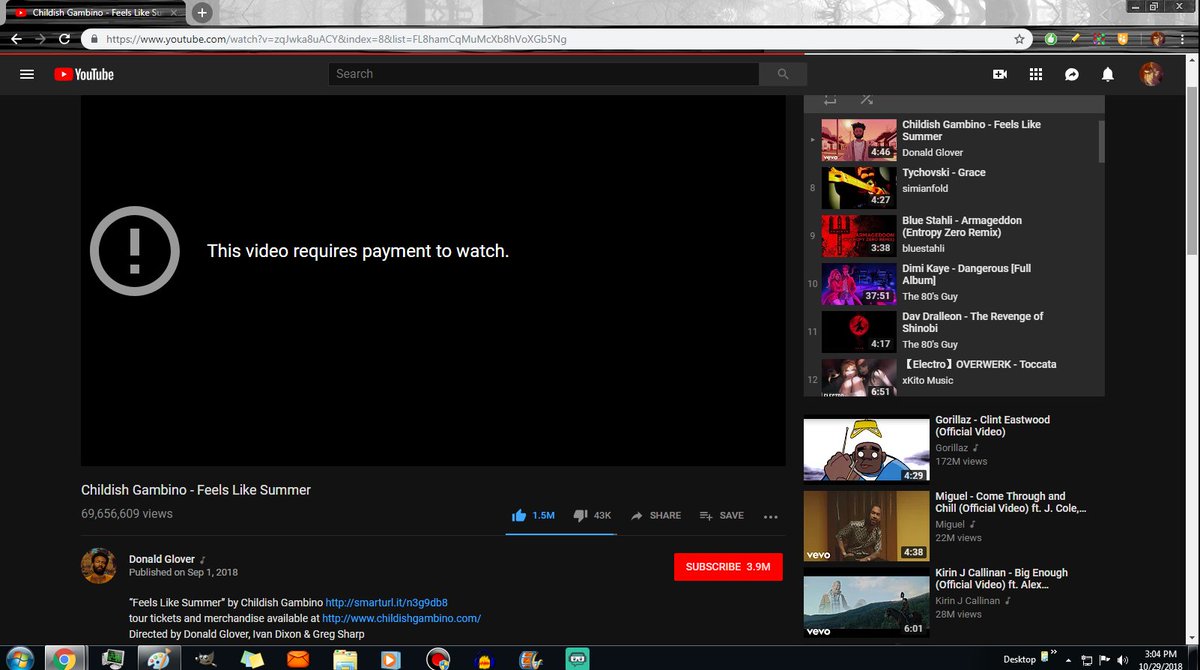Image resolution: width=1200 pixels, height=670 pixels.
Task: Focus the YouTube search field
Action: pos(543,74)
